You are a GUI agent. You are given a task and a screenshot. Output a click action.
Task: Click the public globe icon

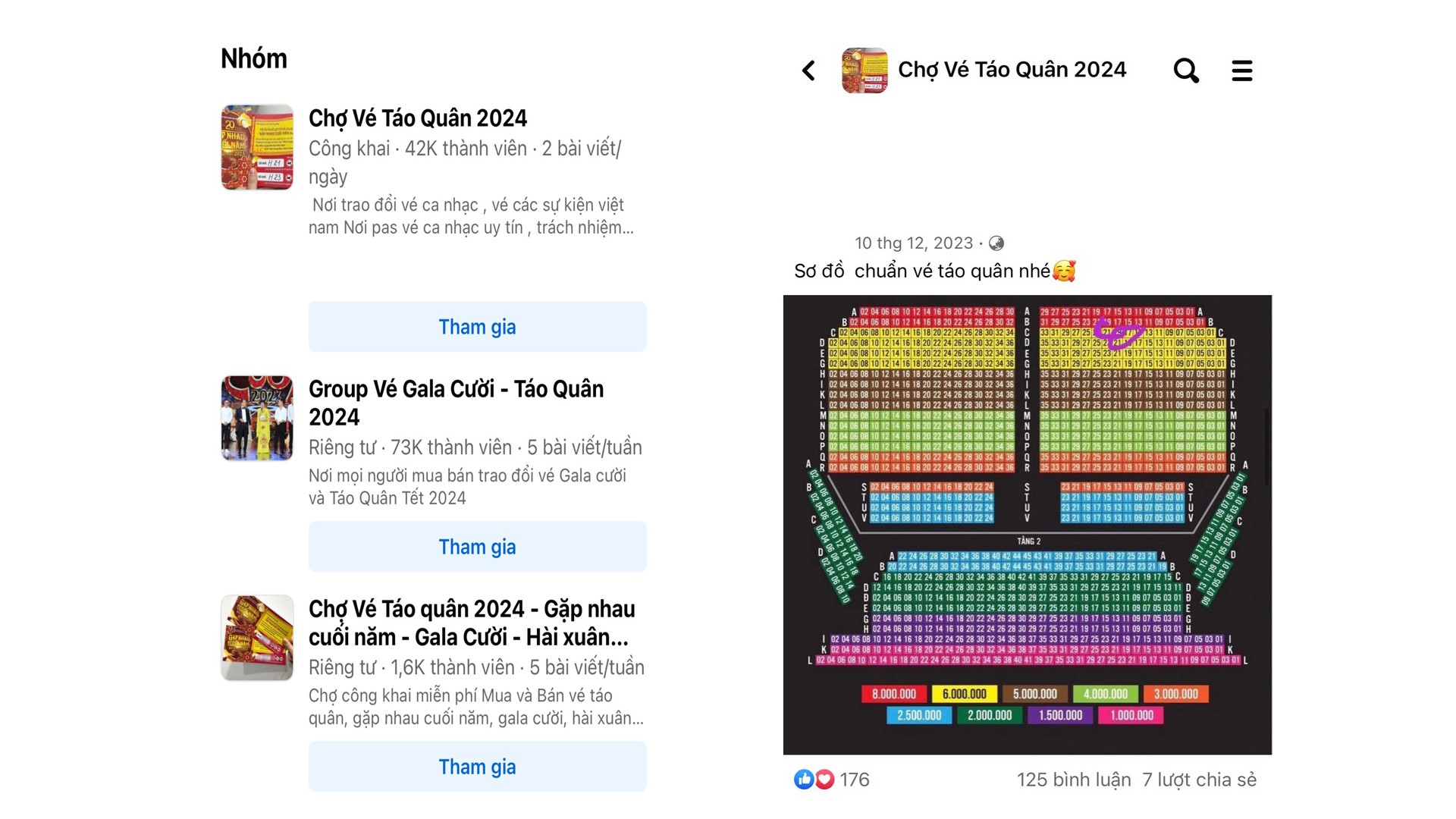[996, 243]
